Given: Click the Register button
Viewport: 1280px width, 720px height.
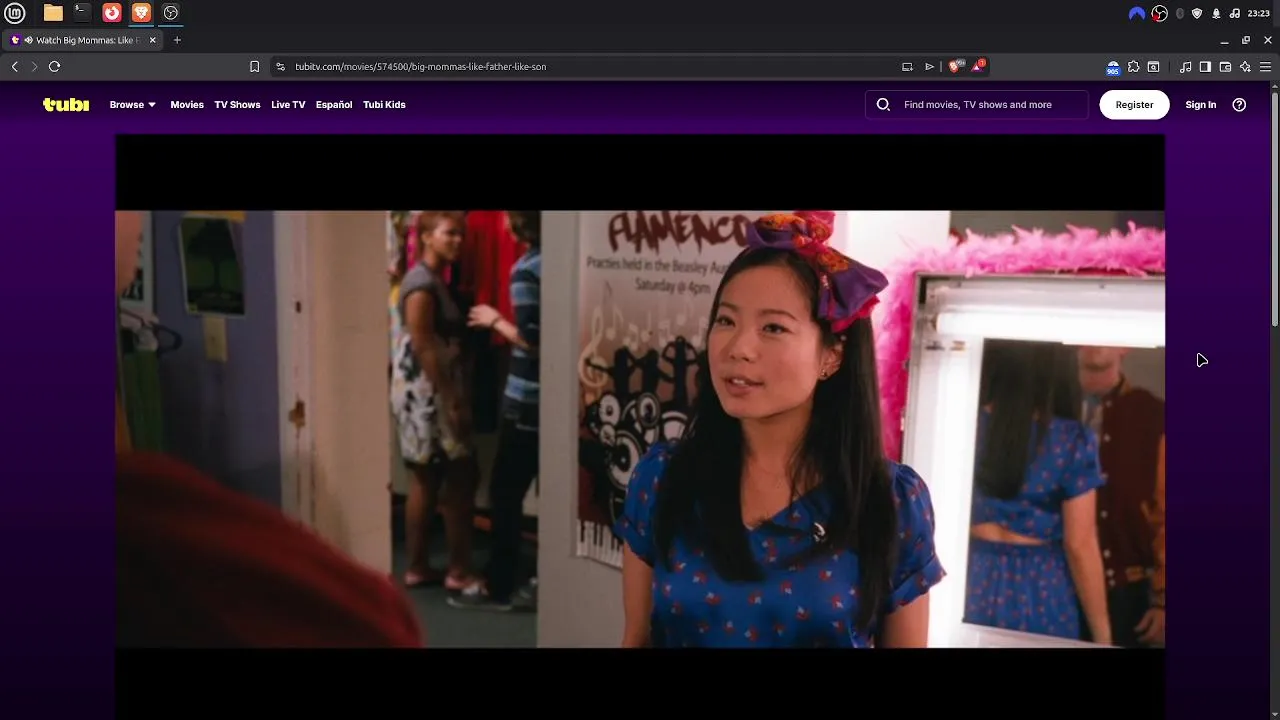Looking at the screenshot, I should pyautogui.click(x=1134, y=105).
